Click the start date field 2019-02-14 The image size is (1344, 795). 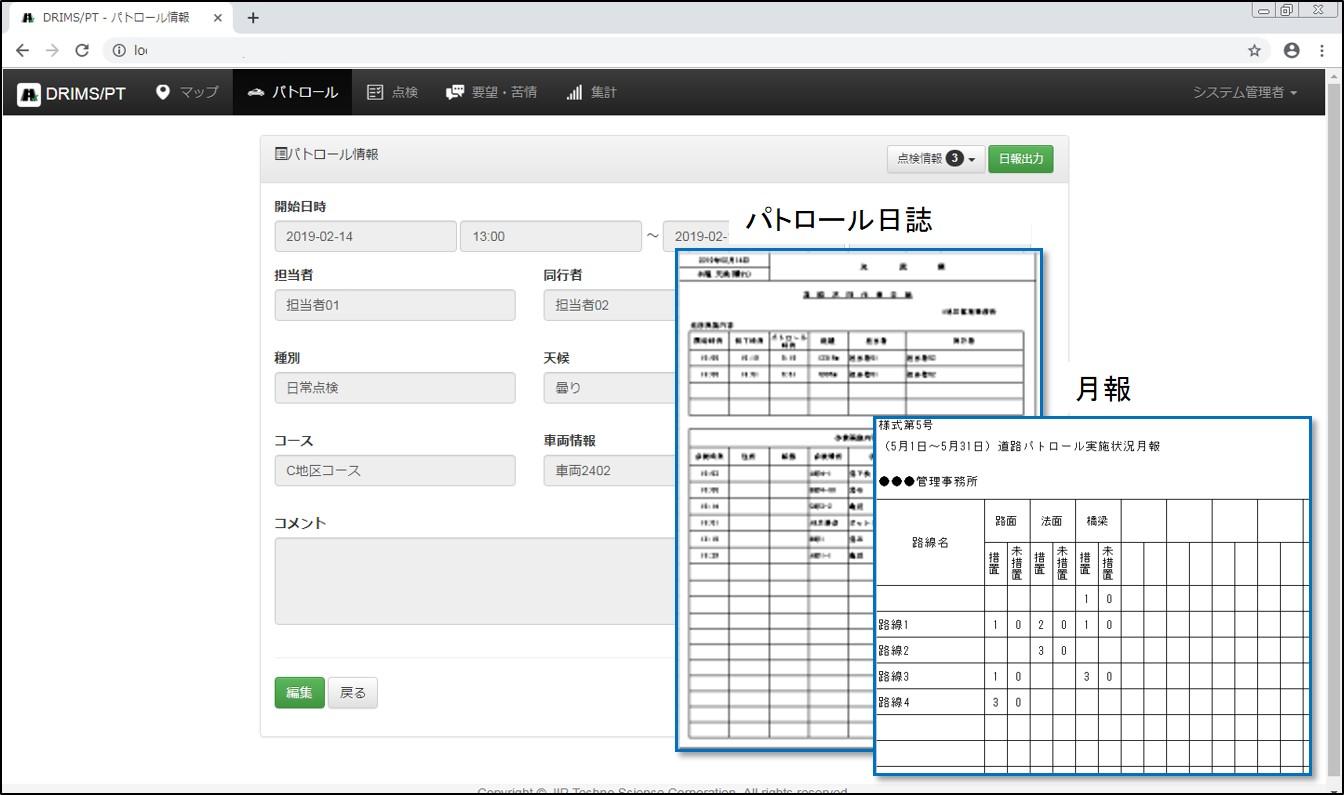tap(365, 237)
